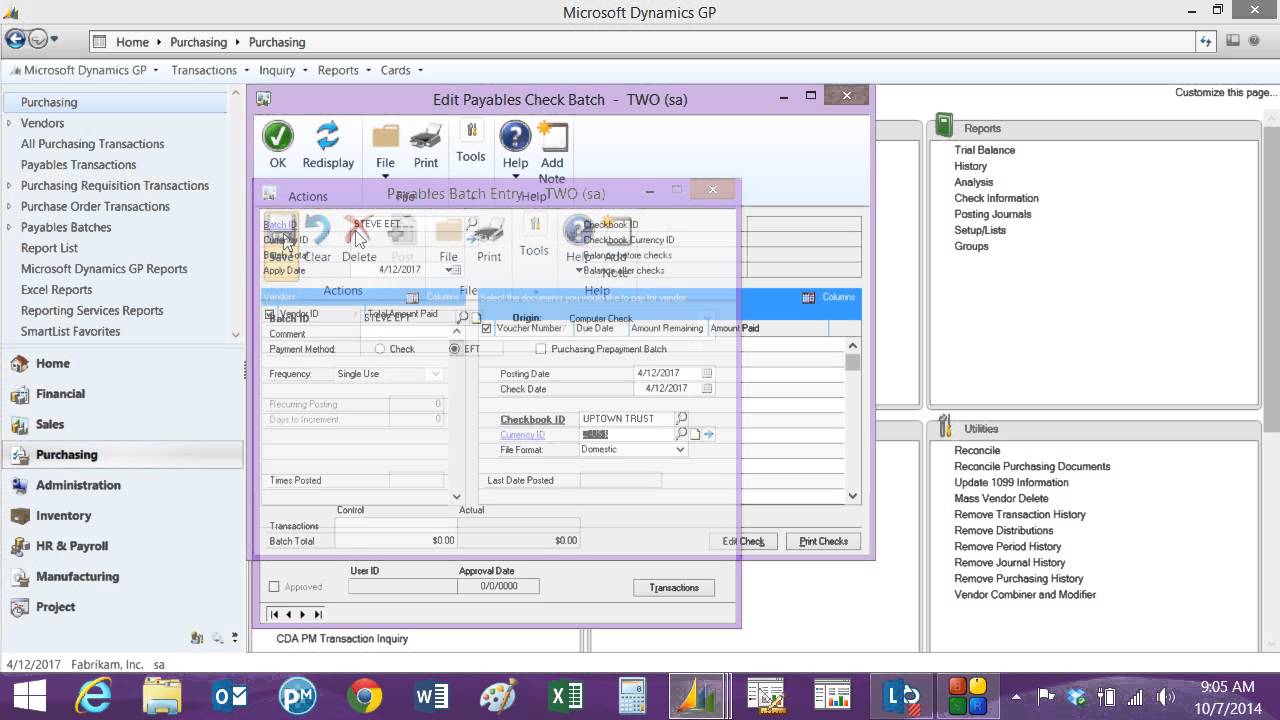The height and width of the screenshot is (720, 1280).
Task: Click the Transactions button in Batch Entry
Action: point(674,587)
